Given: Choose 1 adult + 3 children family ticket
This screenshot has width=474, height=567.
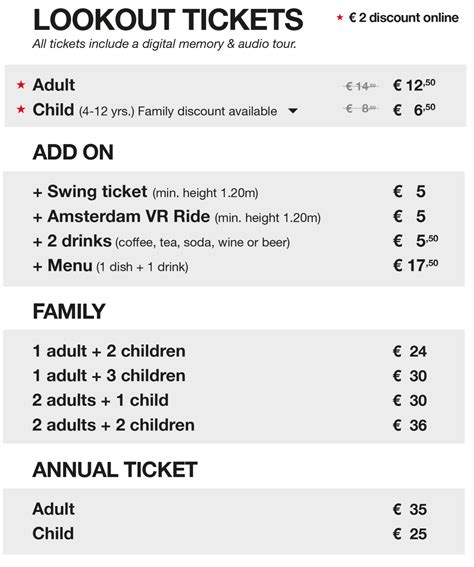Looking at the screenshot, I should coord(234,376).
